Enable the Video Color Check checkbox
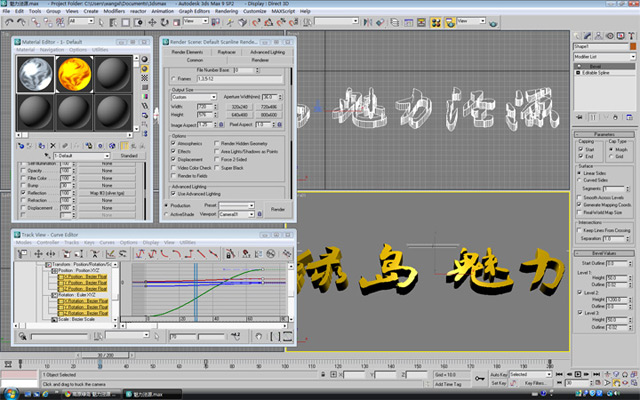The image size is (640, 400). 171,166
